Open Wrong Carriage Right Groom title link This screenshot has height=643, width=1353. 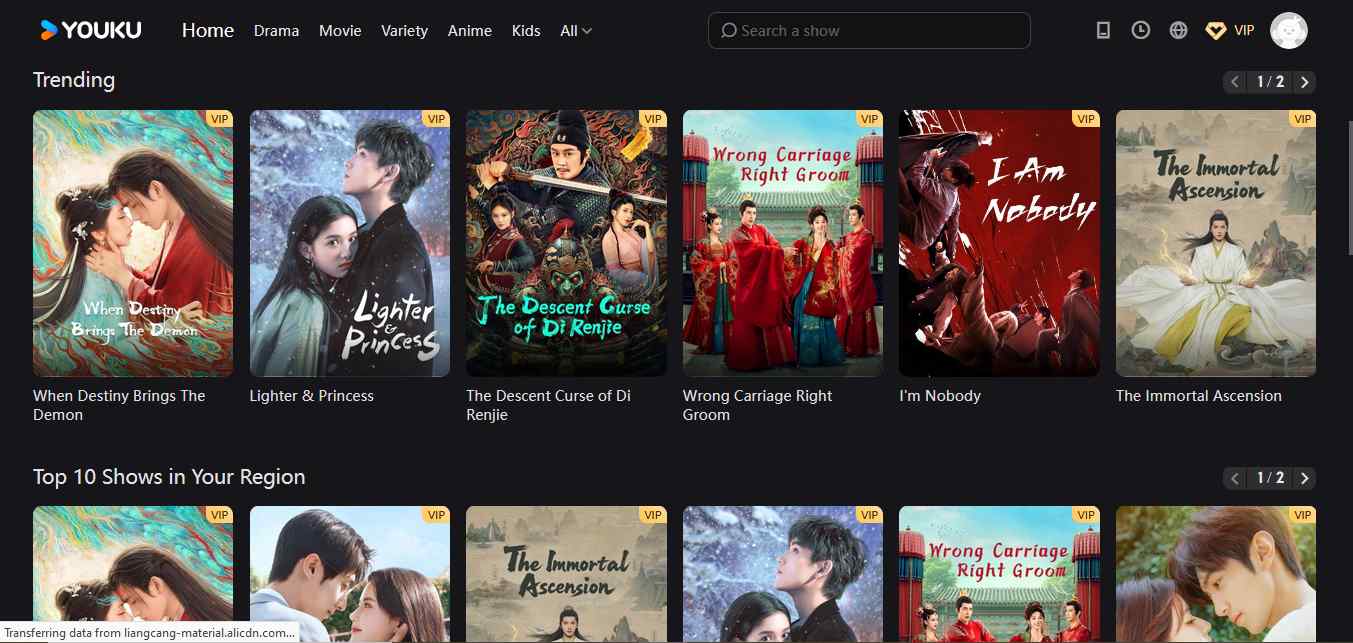pos(757,405)
